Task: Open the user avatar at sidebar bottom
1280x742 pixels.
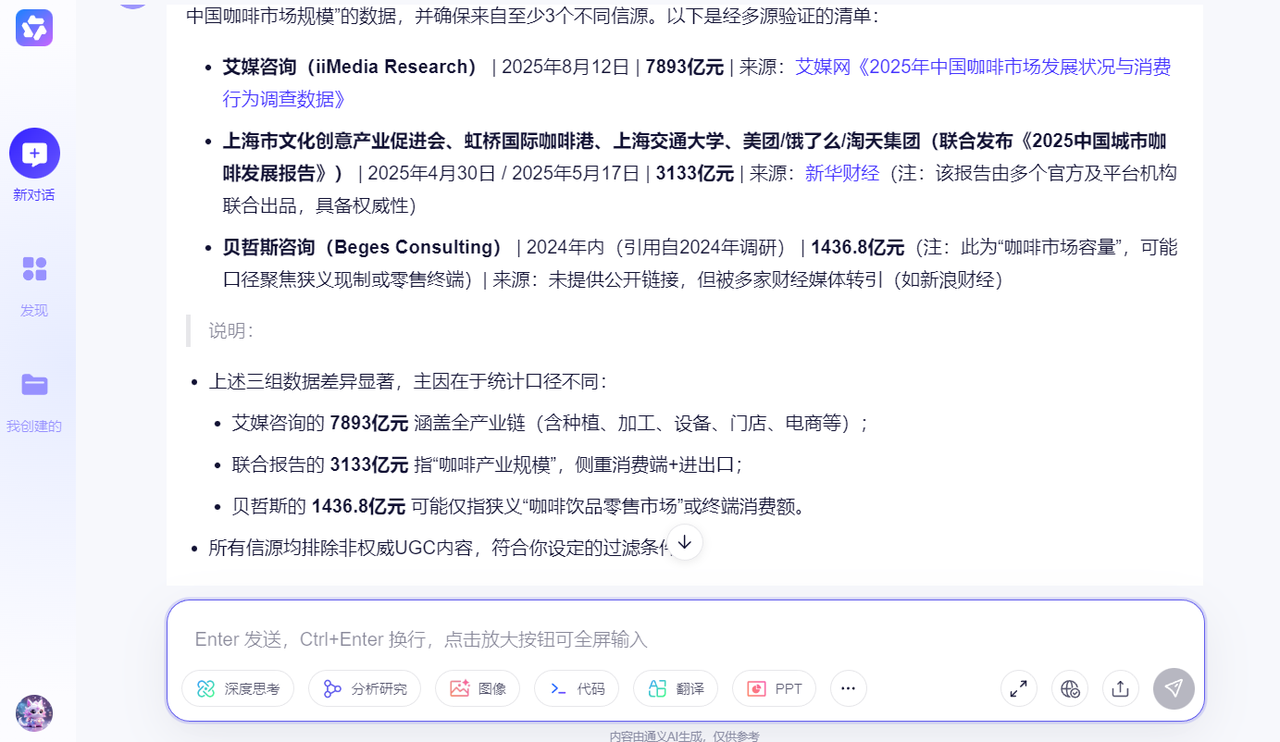Action: [x=34, y=713]
